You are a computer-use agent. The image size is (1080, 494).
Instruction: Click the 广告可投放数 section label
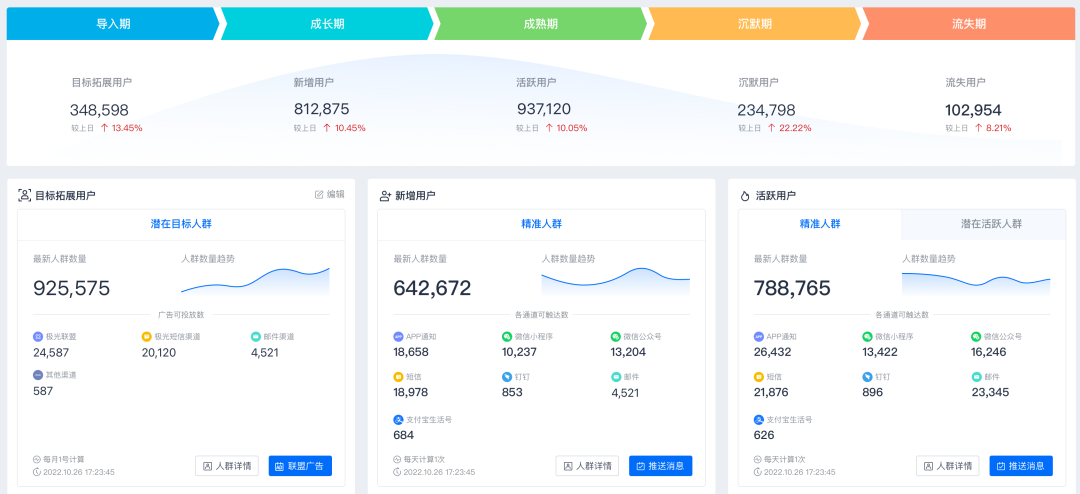(x=181, y=315)
